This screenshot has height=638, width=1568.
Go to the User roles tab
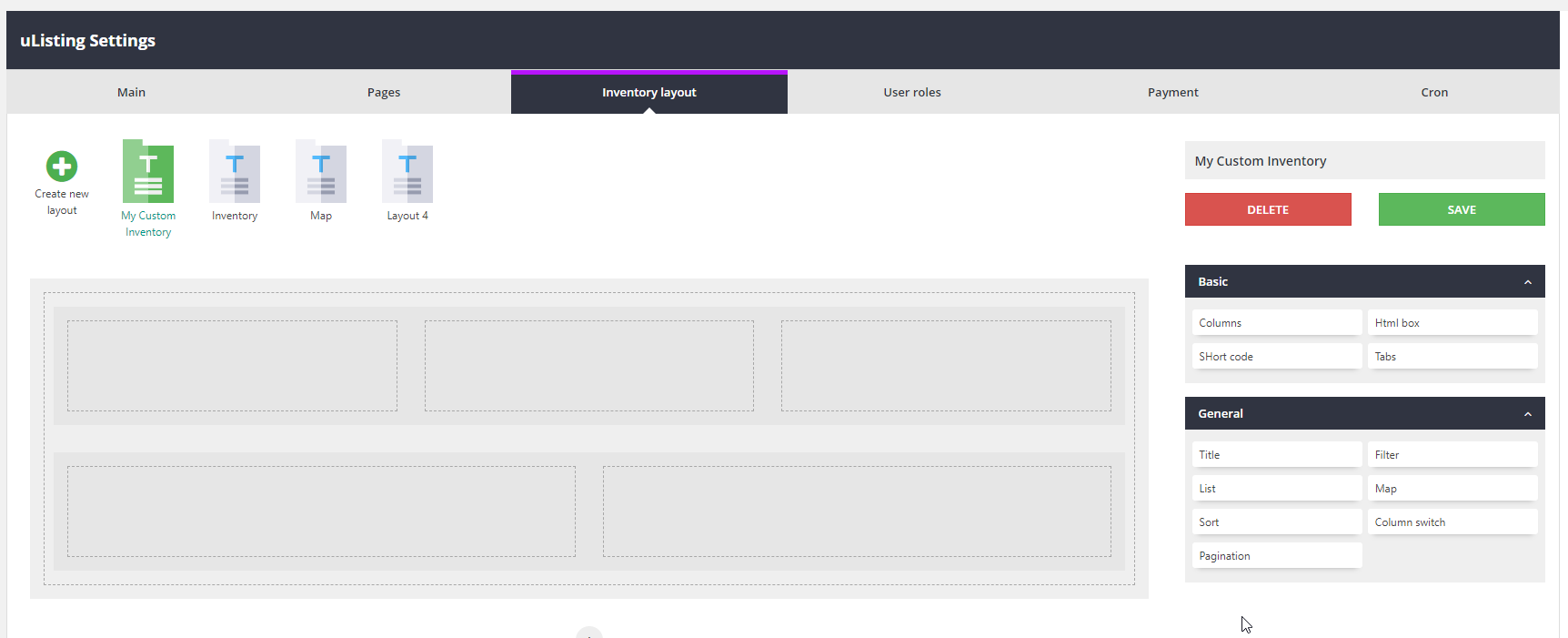911,92
